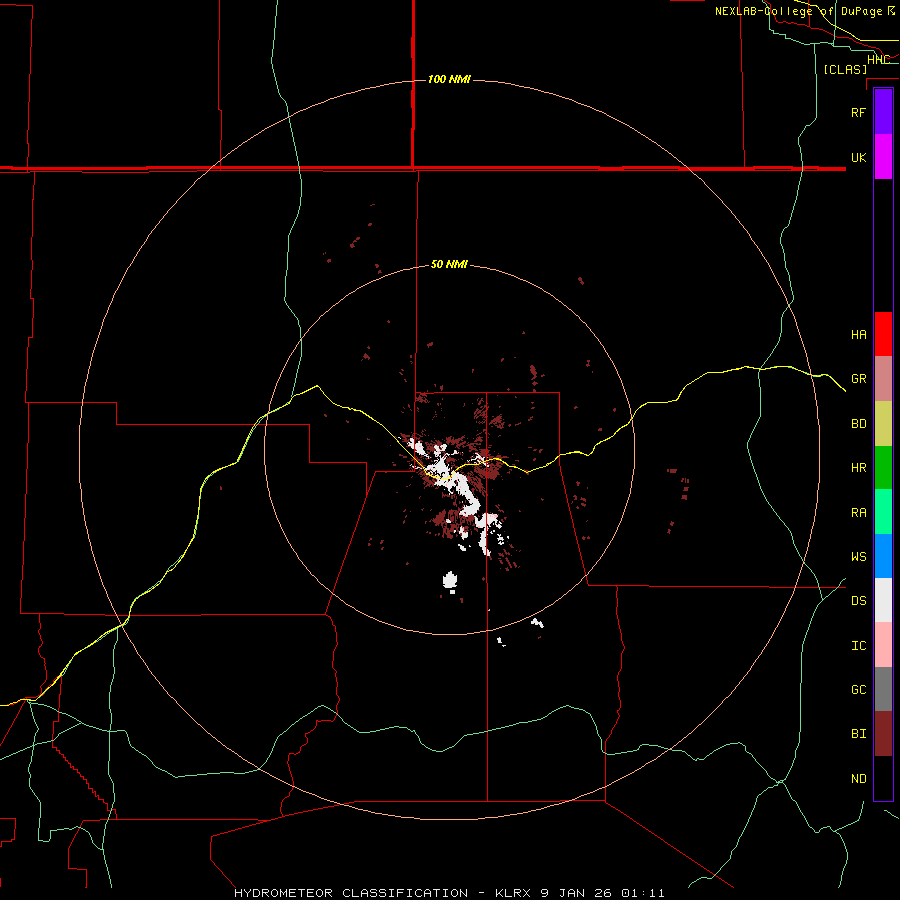This screenshot has height=900, width=900.
Task: Click the UK legend label
Action: [858, 157]
